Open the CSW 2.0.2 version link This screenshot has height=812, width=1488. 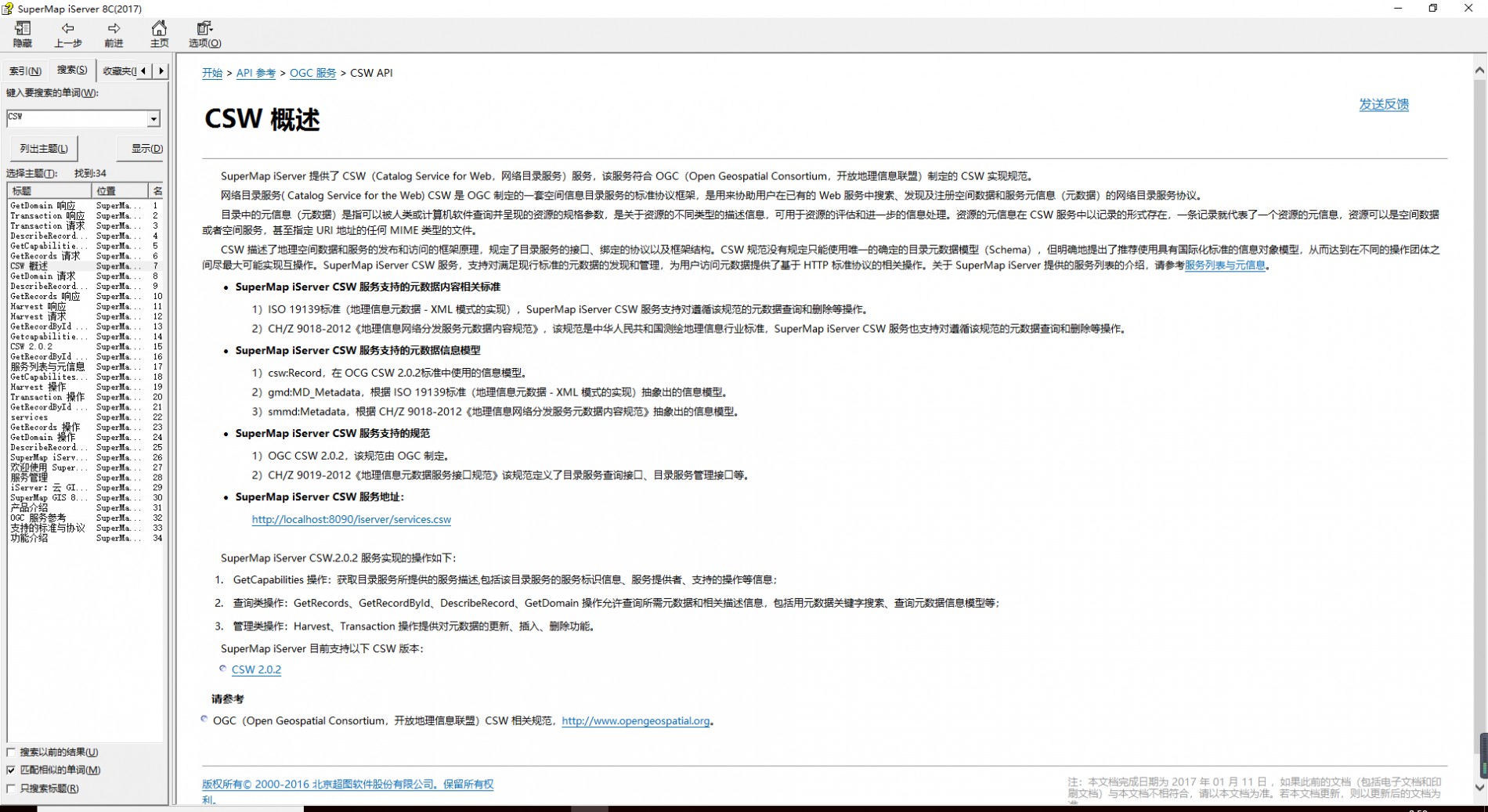tap(256, 669)
